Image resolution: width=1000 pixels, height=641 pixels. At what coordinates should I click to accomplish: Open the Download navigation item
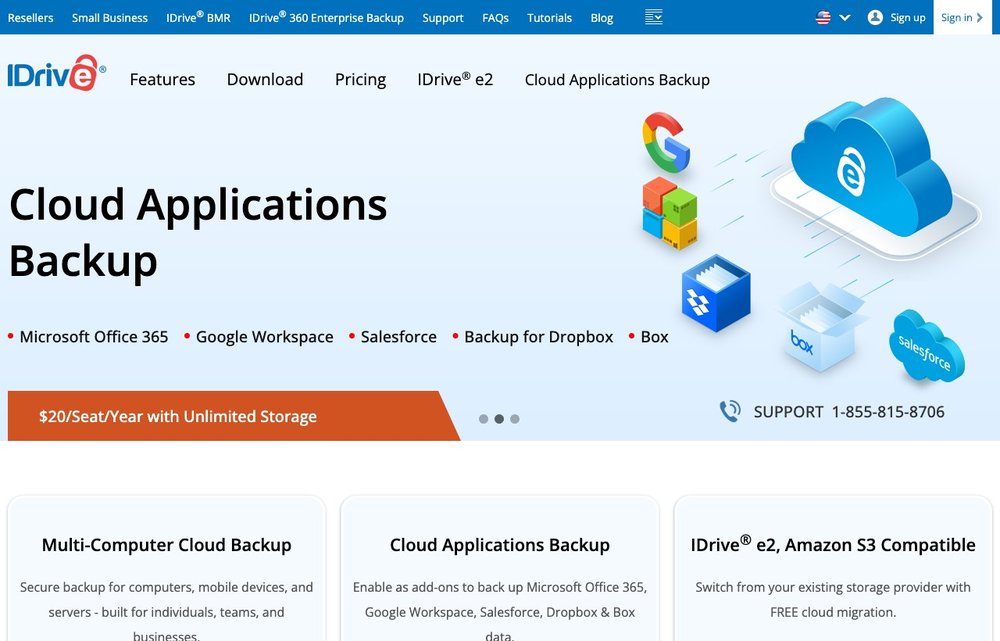(x=265, y=80)
